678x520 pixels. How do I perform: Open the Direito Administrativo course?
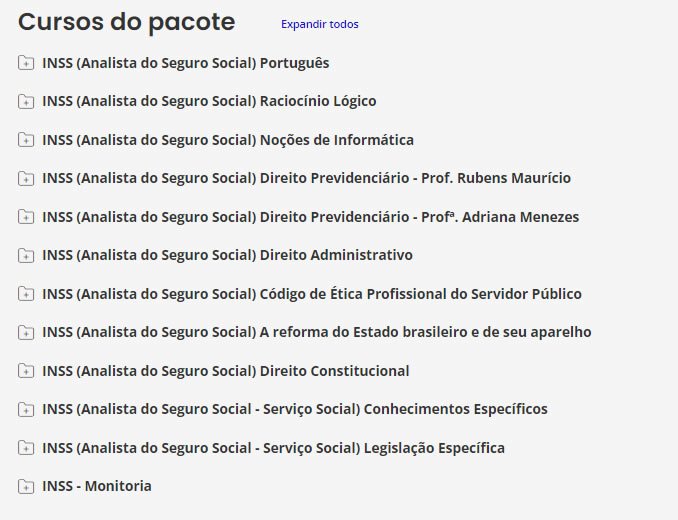pos(227,255)
